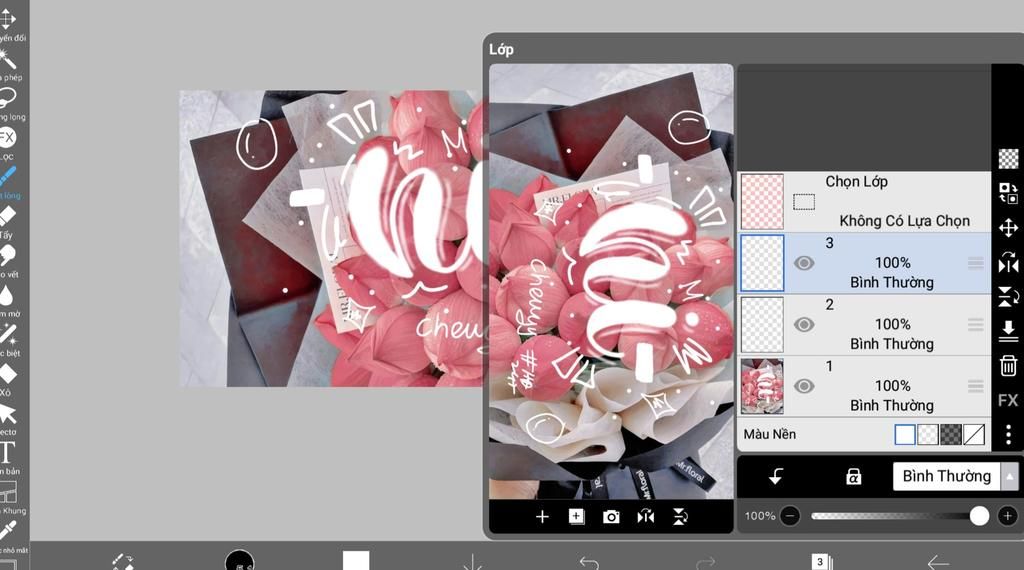Click the Màu Nền label
Viewport: 1024px width, 570px height.
click(x=769, y=434)
